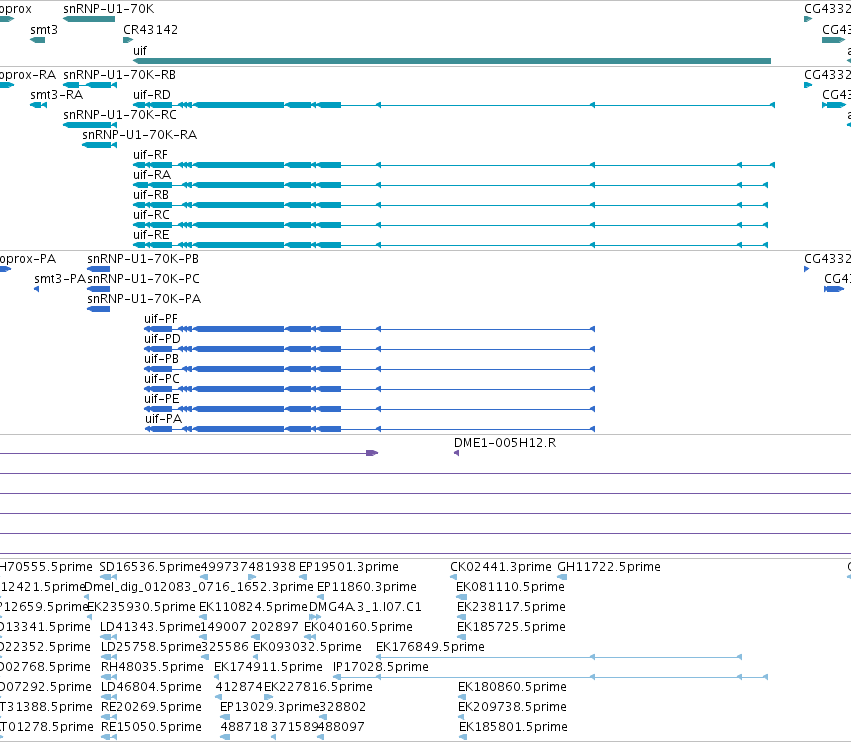Choose EST EK227816.5prime

319,687
